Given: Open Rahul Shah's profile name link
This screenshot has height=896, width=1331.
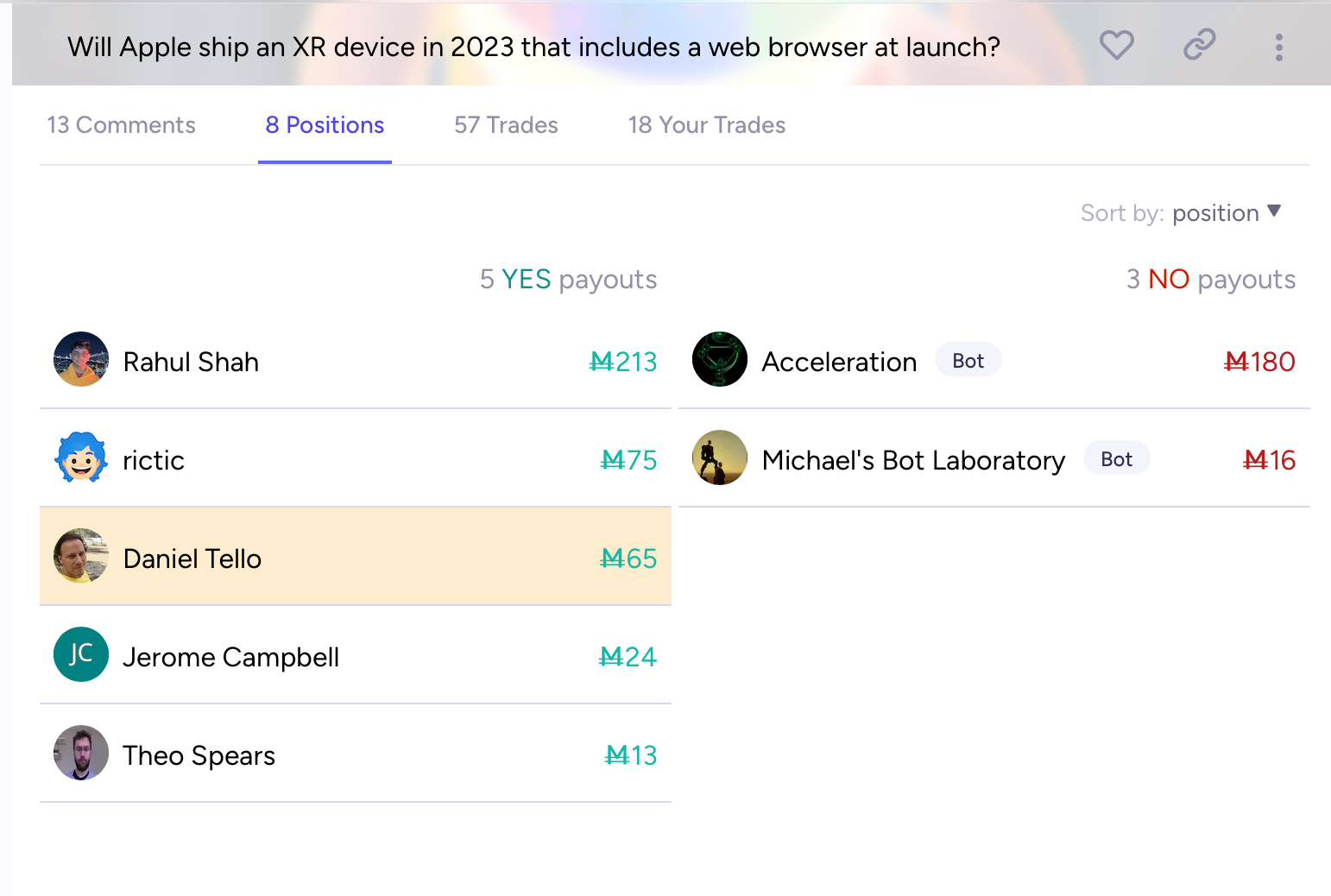Looking at the screenshot, I should 191,362.
